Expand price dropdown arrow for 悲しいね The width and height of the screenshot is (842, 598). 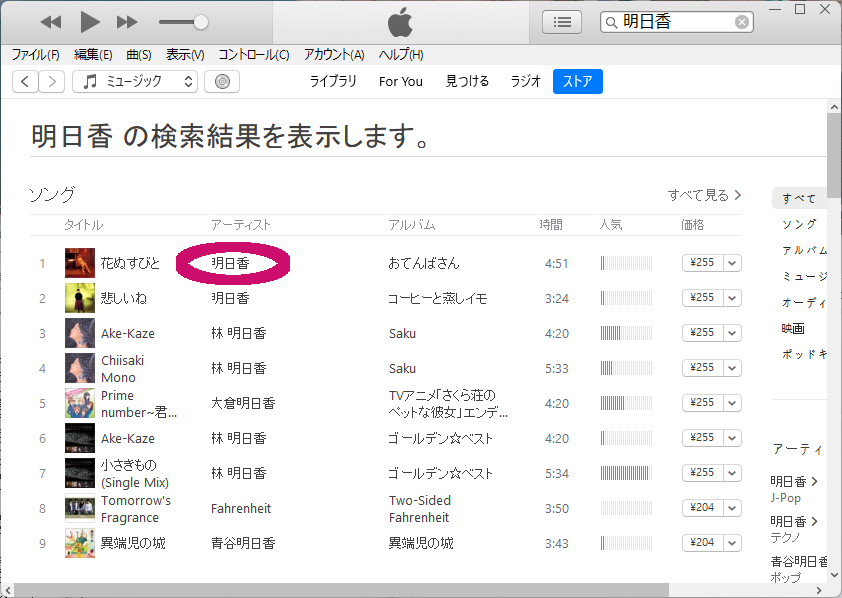tap(732, 298)
